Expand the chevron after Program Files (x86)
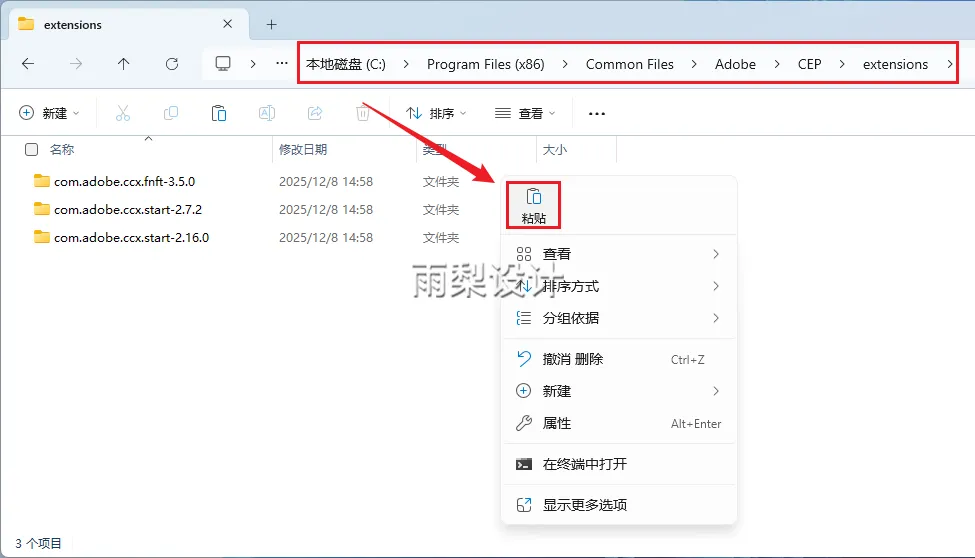The height and width of the screenshot is (558, 975). point(565,64)
